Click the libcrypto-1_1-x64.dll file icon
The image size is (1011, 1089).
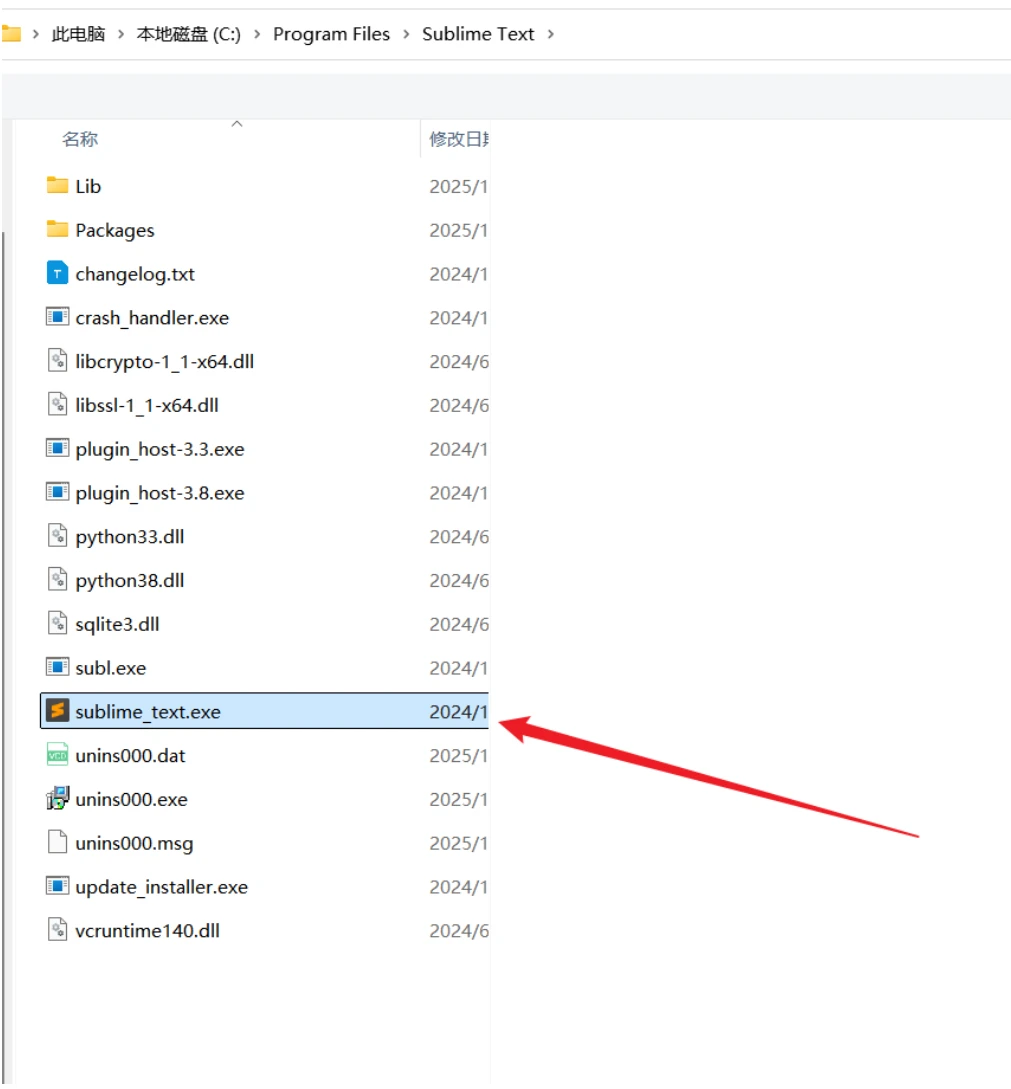click(57, 360)
